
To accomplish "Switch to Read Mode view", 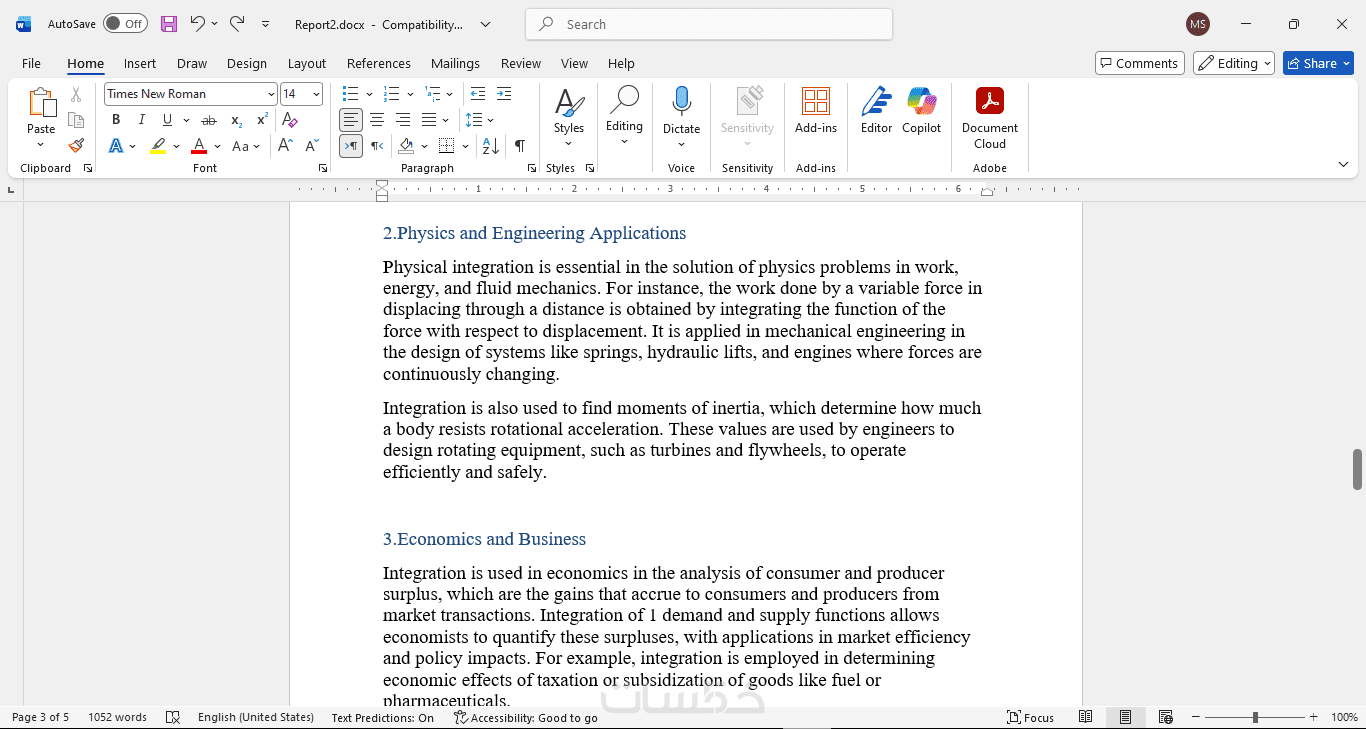I will (1085, 717).
